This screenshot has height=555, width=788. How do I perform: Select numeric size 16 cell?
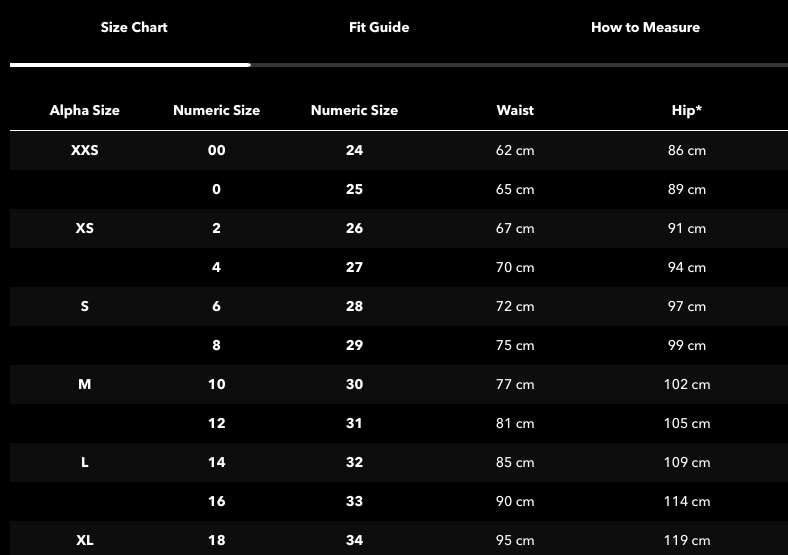point(216,501)
